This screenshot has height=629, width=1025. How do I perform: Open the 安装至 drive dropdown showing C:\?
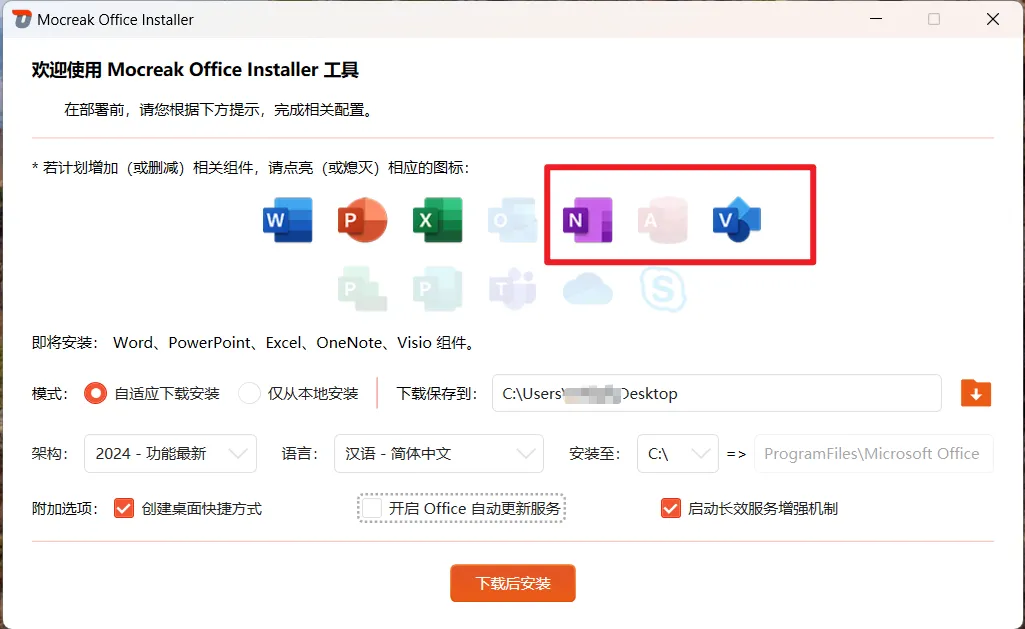pyautogui.click(x=678, y=453)
